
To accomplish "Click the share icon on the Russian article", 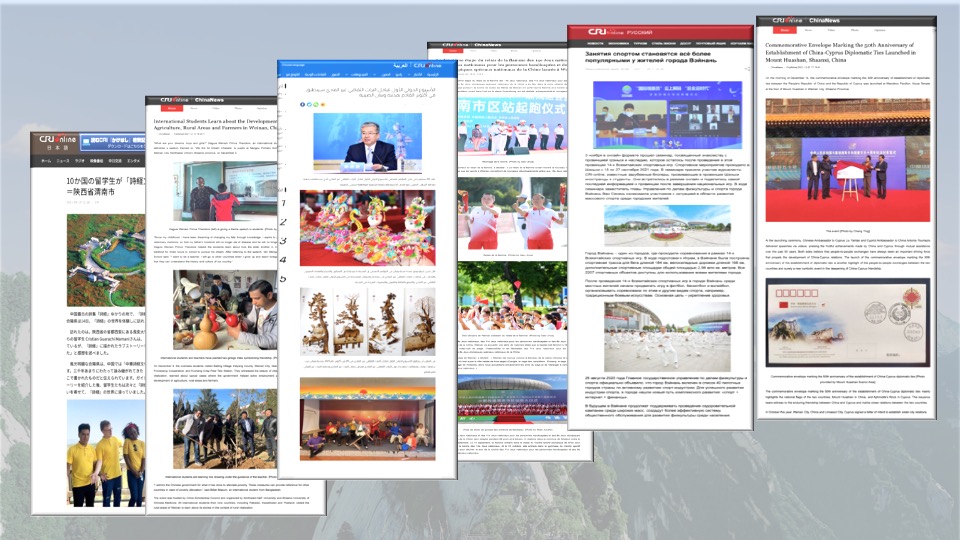I will pos(746,69).
